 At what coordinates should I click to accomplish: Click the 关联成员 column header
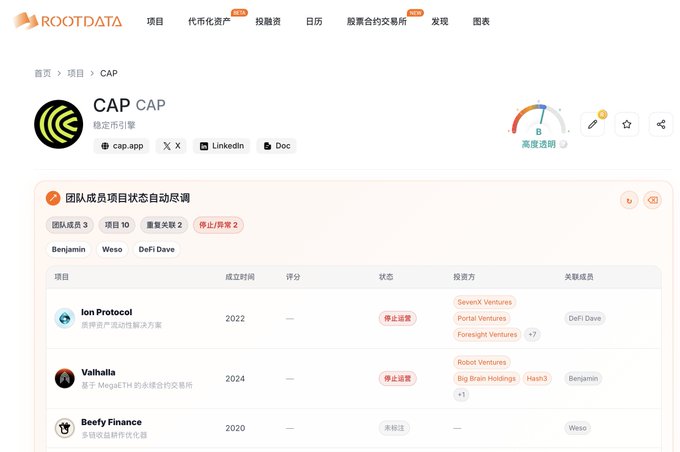point(579,277)
